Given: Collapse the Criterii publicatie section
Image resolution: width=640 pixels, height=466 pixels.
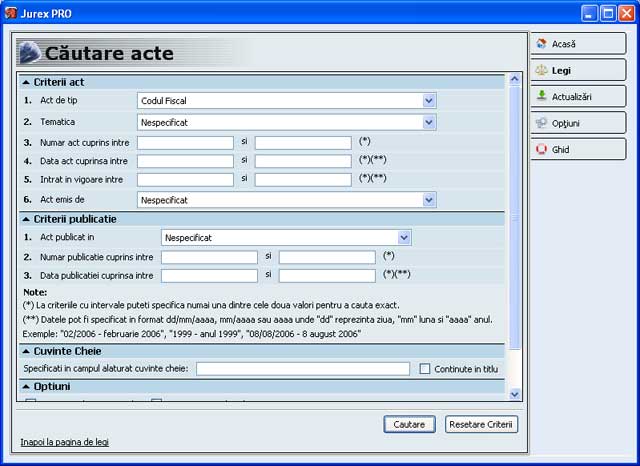Looking at the screenshot, I should tap(26, 220).
